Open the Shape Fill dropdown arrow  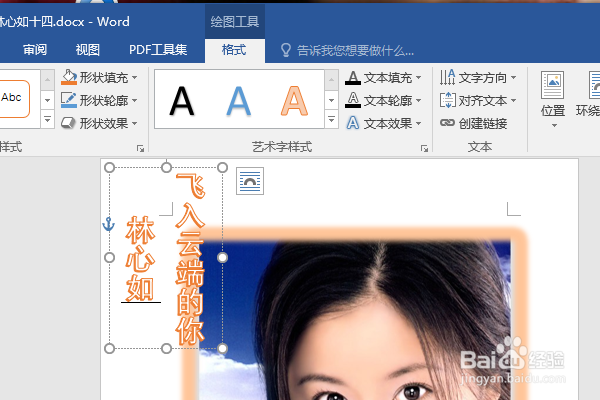coord(135,78)
